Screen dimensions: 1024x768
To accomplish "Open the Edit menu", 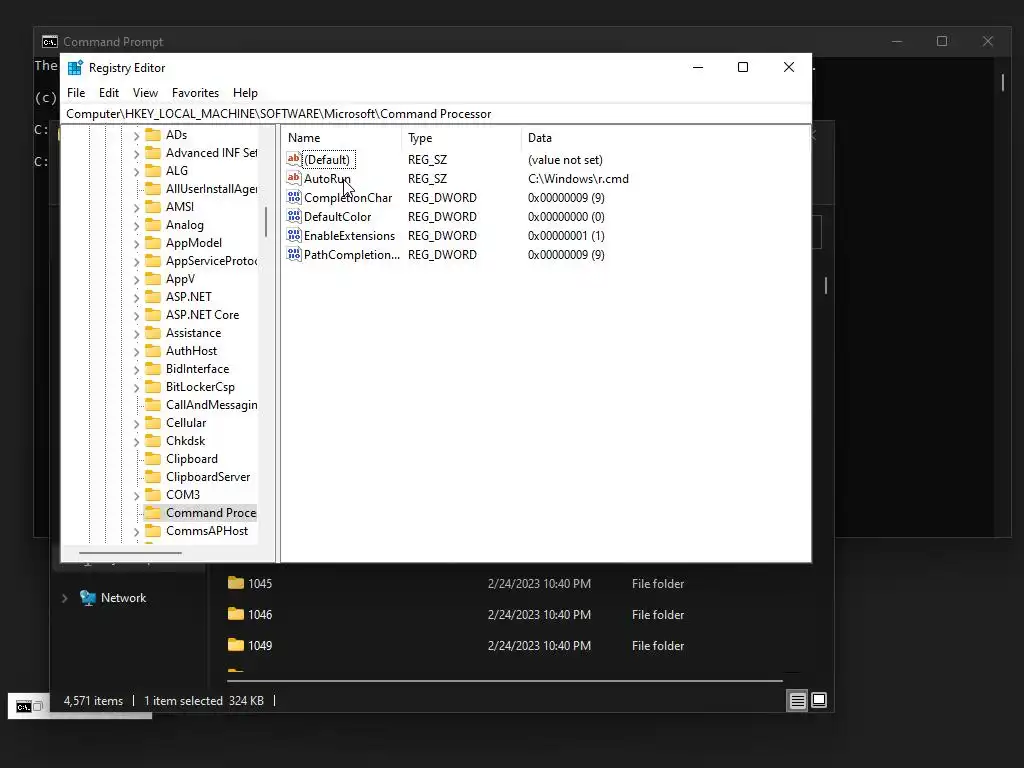I will [108, 93].
